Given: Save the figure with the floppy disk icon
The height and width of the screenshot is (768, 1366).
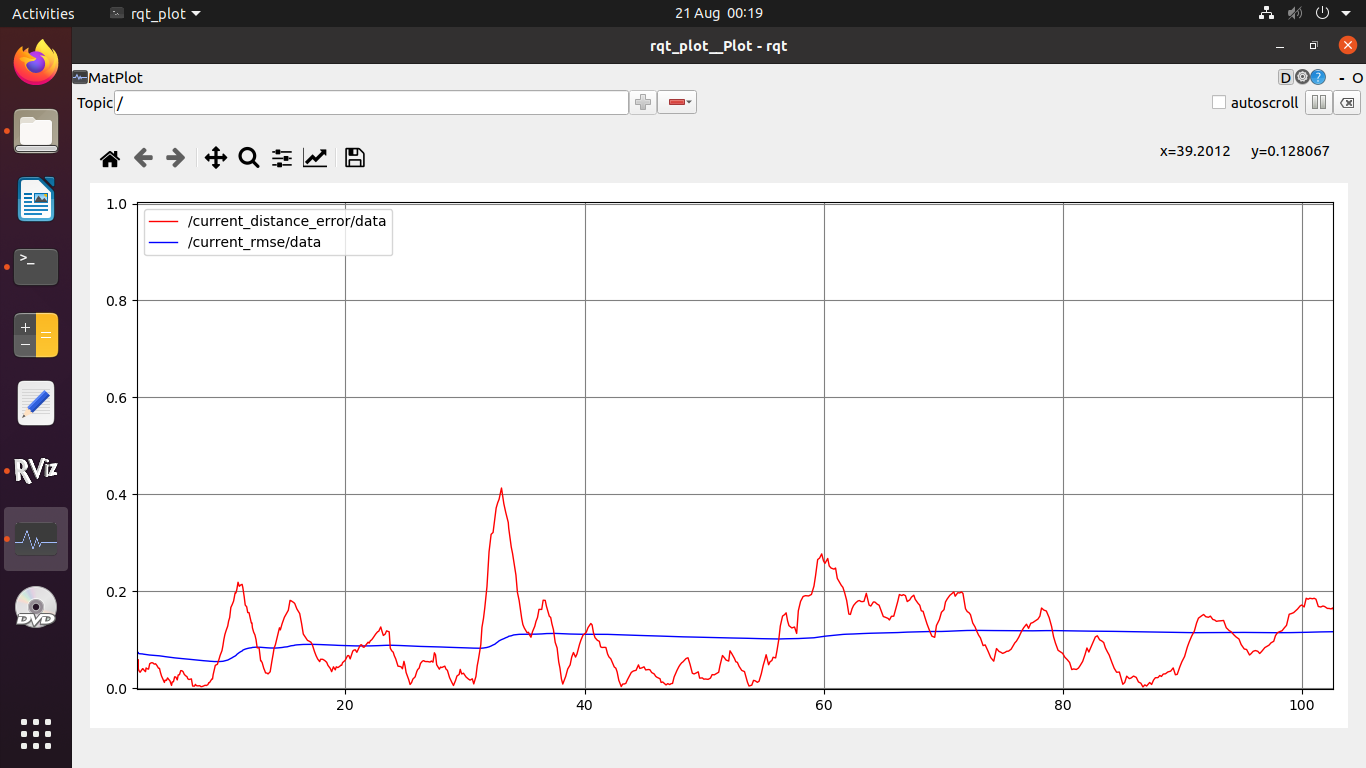Looking at the screenshot, I should [354, 158].
